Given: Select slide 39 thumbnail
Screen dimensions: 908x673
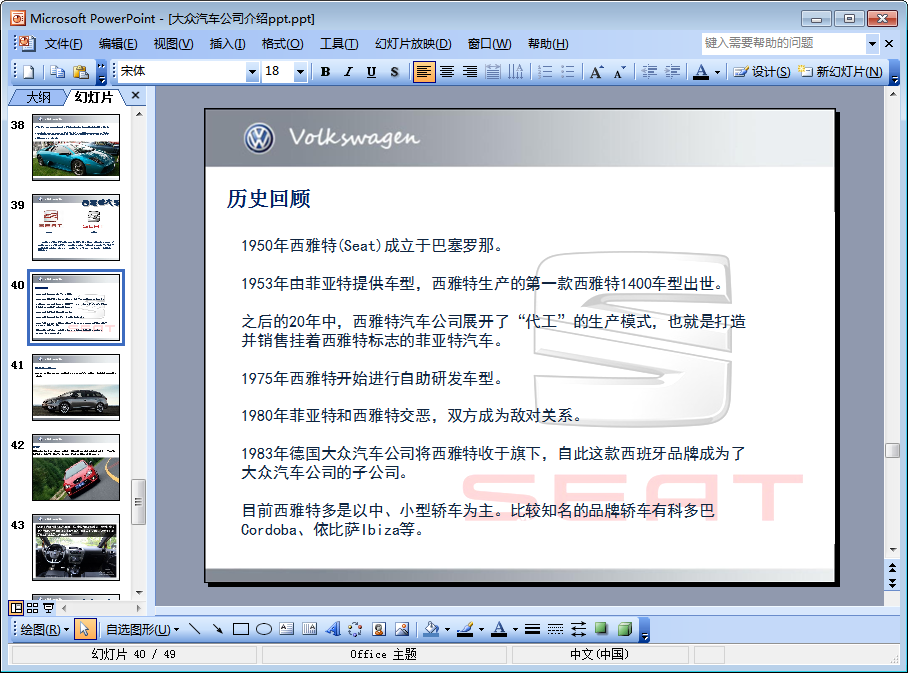Looking at the screenshot, I should point(76,227).
